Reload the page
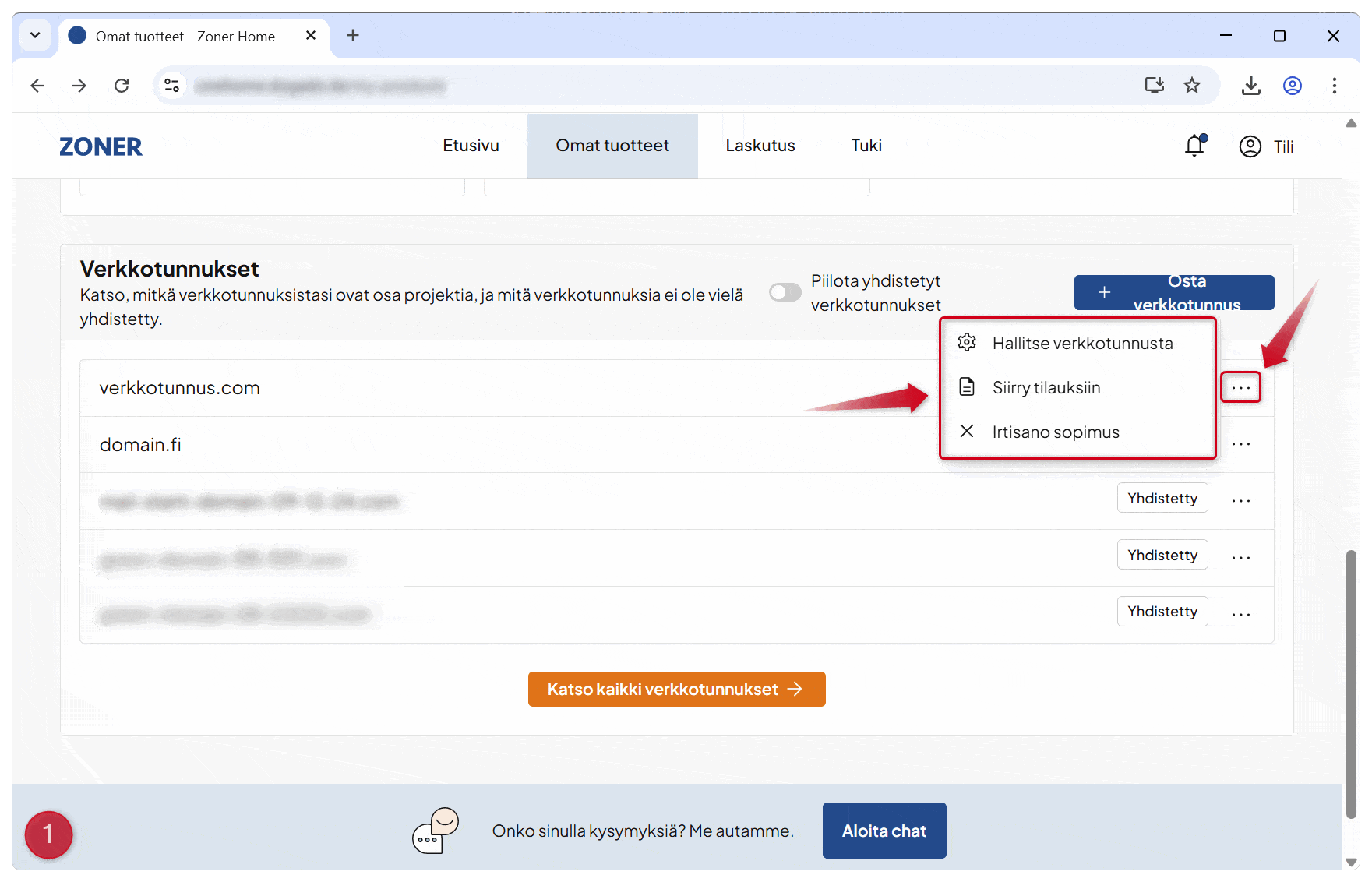Image resolution: width=1372 pixels, height=882 pixels. (122, 86)
